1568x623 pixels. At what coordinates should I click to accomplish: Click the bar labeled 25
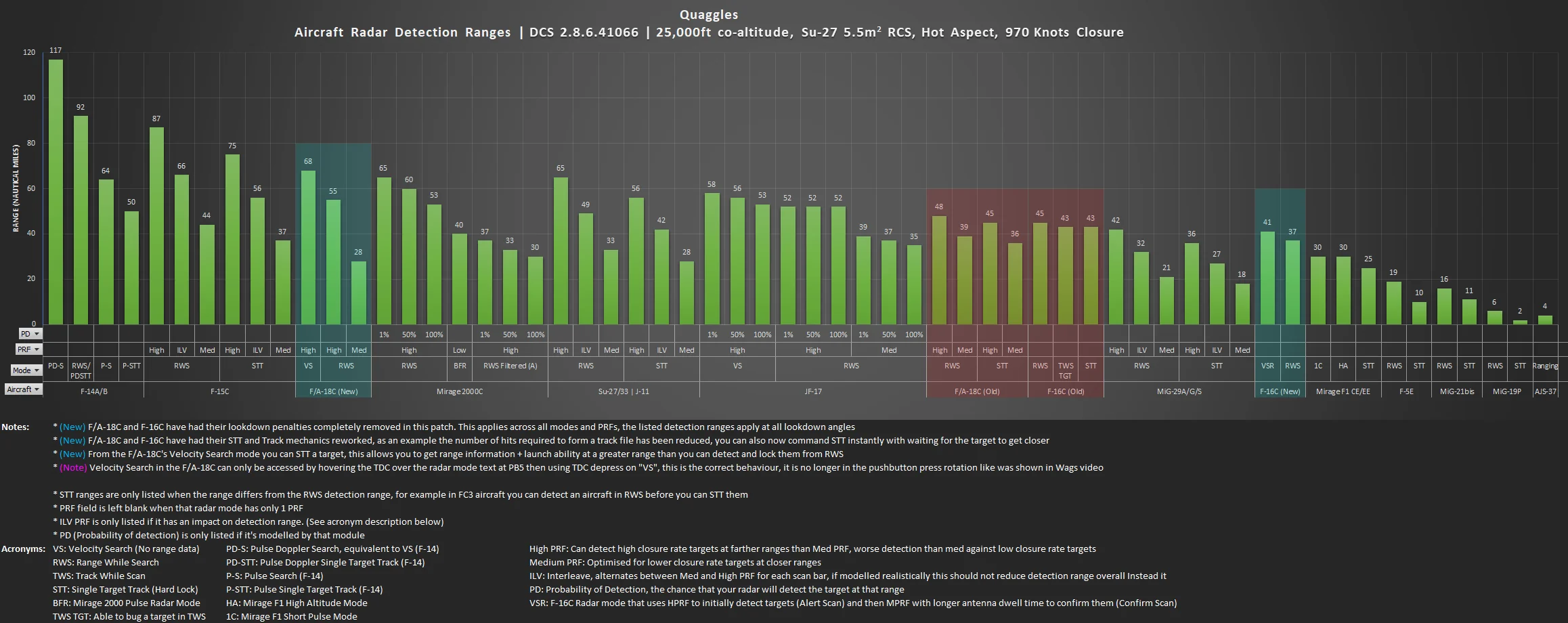(1368, 296)
